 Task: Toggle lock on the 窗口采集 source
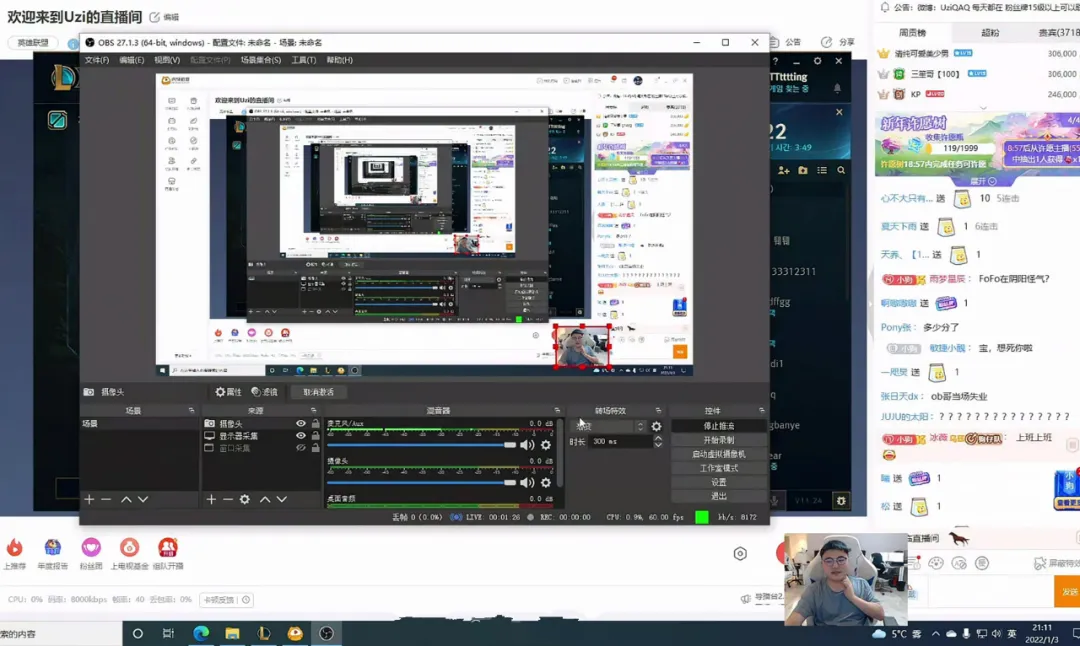[315, 448]
